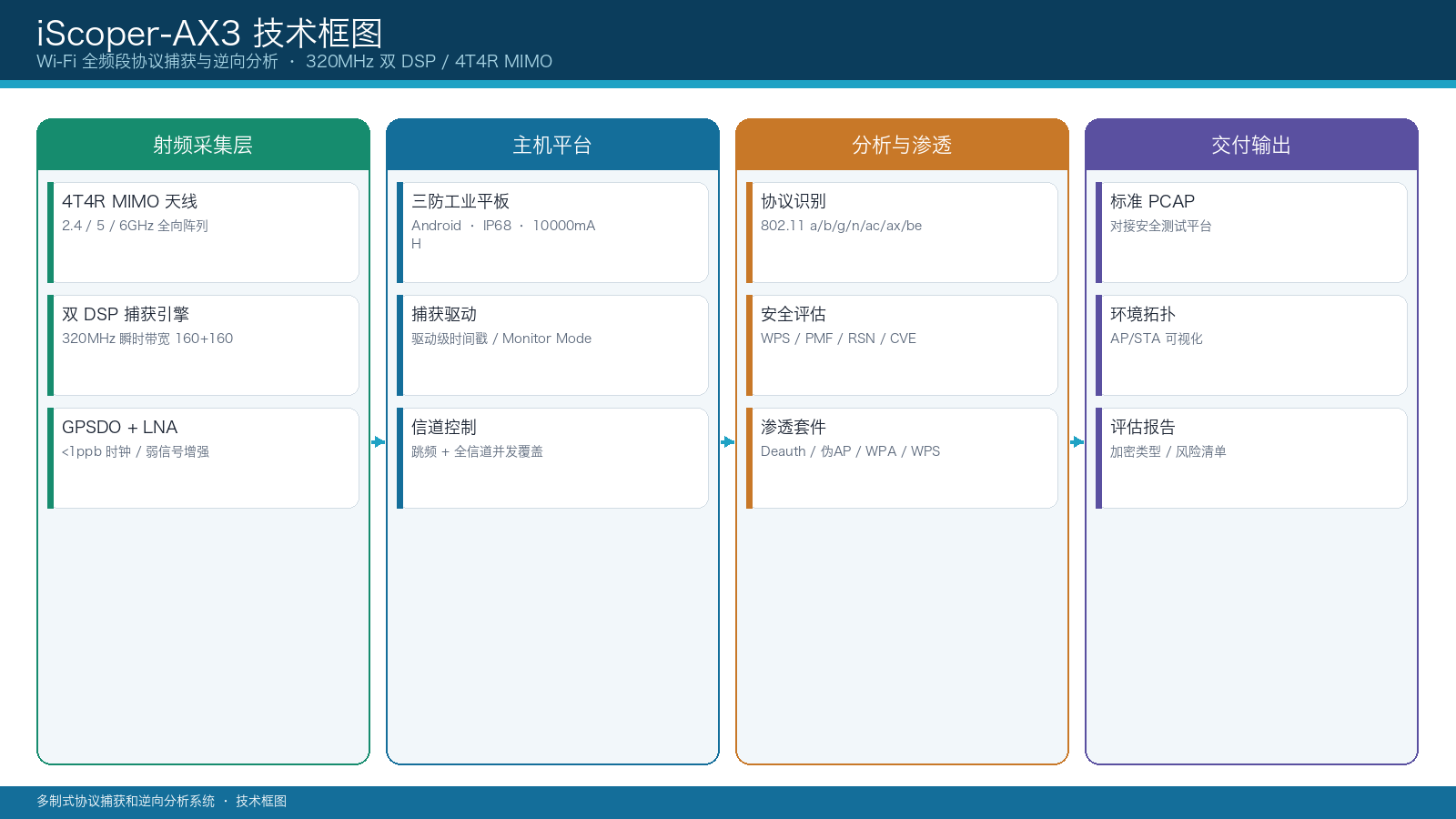Click the text 320MHz 瞬时带宽 160+160
1456x819 pixels.
click(147, 339)
